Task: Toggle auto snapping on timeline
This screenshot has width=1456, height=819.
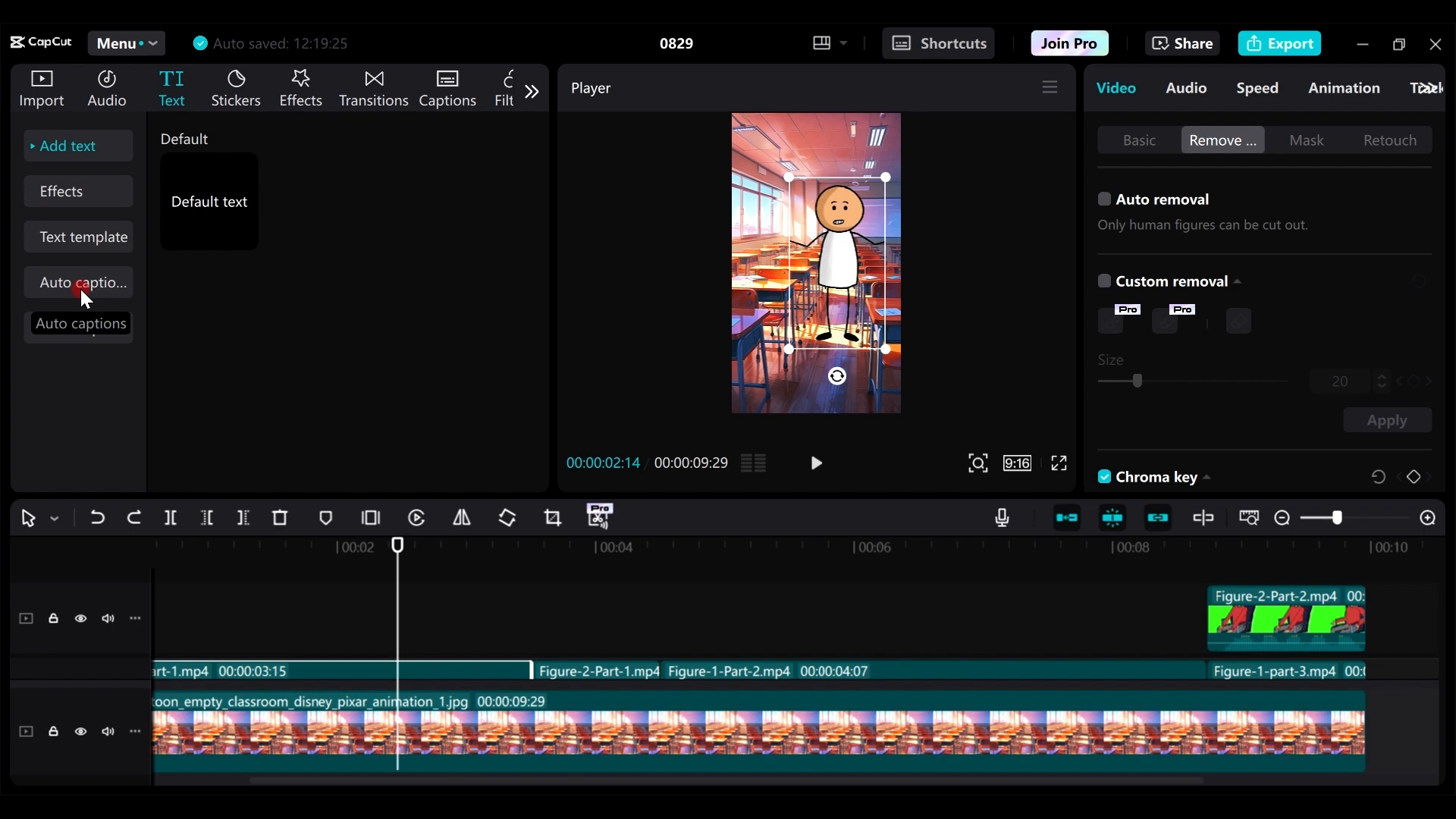Action: click(x=1112, y=518)
